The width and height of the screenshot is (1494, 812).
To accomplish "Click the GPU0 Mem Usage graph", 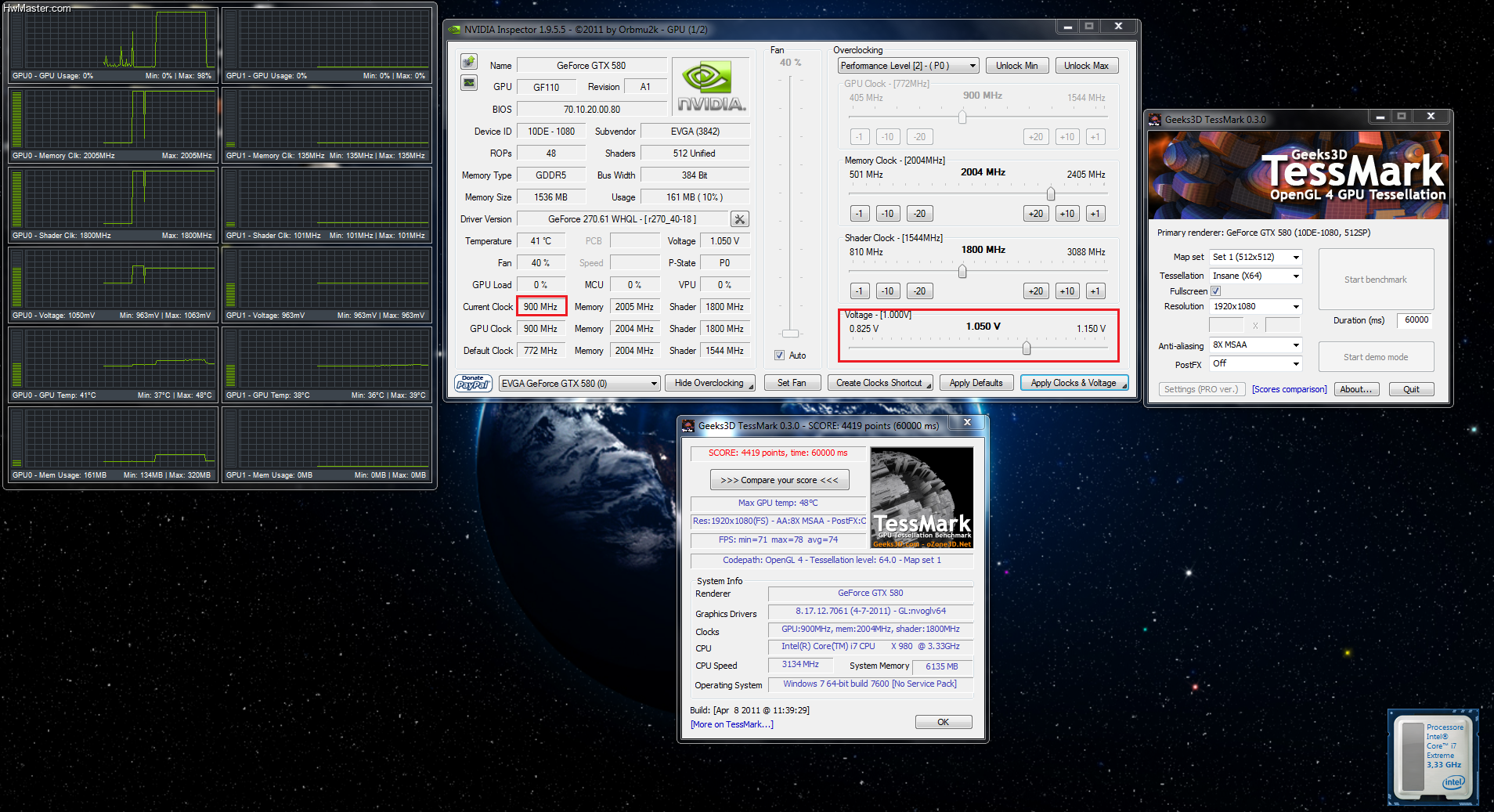I will pos(113,443).
